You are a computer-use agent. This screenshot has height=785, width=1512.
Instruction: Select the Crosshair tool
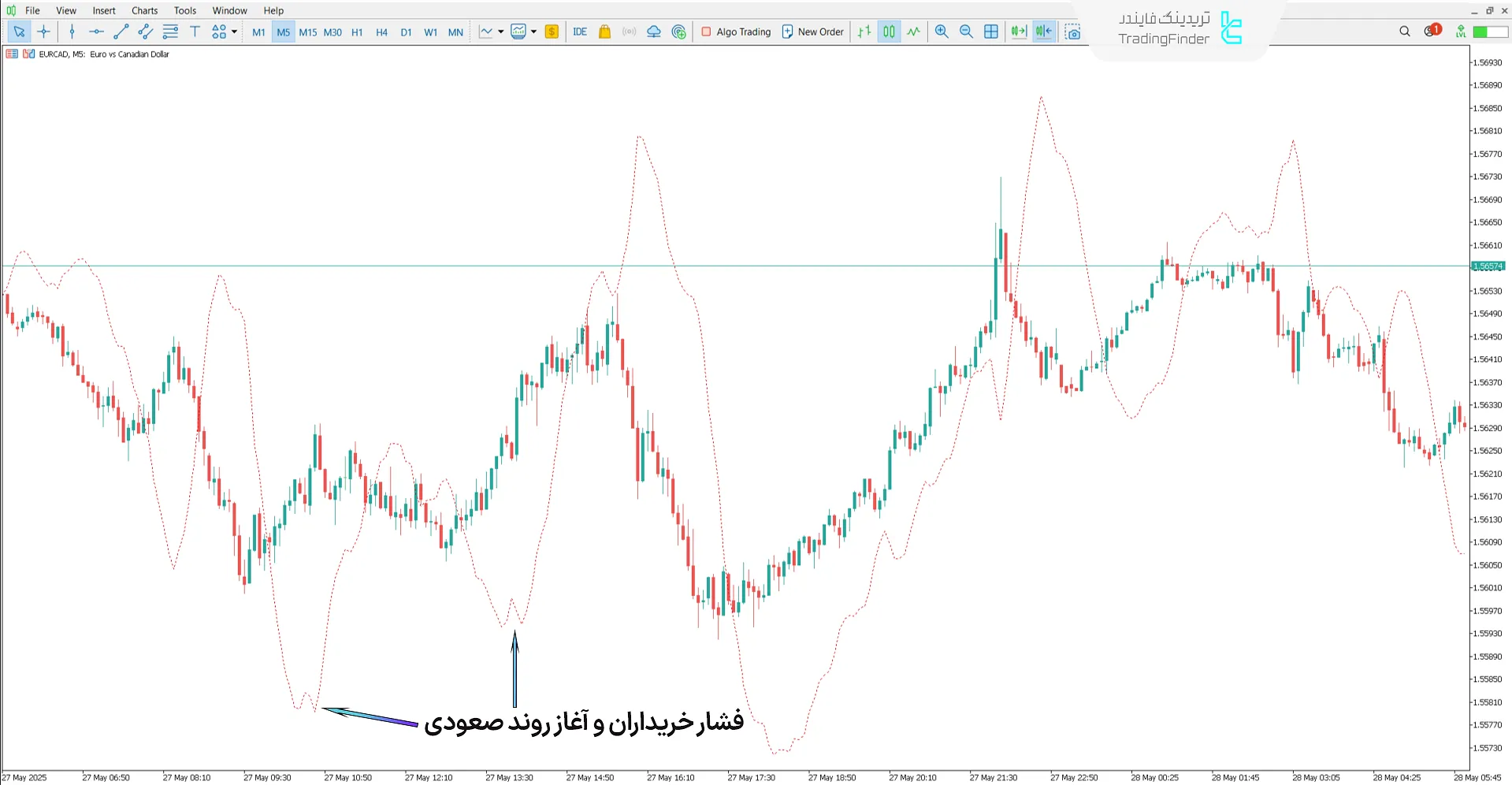tap(43, 32)
